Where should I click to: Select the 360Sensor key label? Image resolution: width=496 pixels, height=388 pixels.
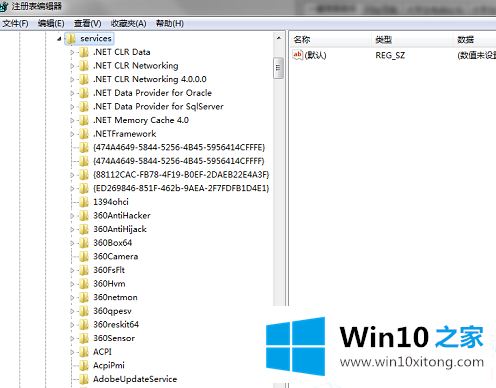114,338
